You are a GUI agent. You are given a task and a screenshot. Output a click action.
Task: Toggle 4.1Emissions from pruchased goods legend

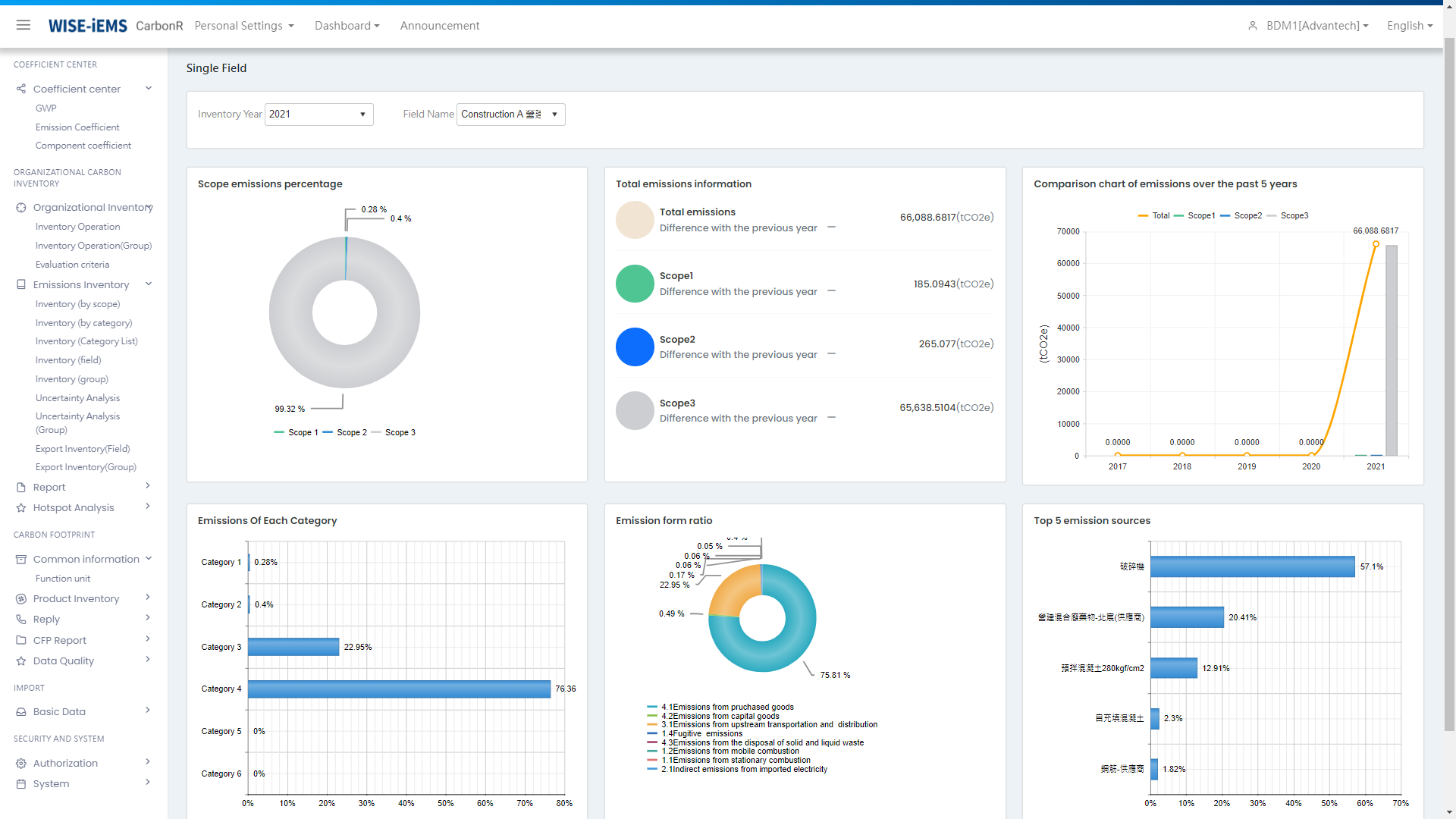pyautogui.click(x=720, y=707)
